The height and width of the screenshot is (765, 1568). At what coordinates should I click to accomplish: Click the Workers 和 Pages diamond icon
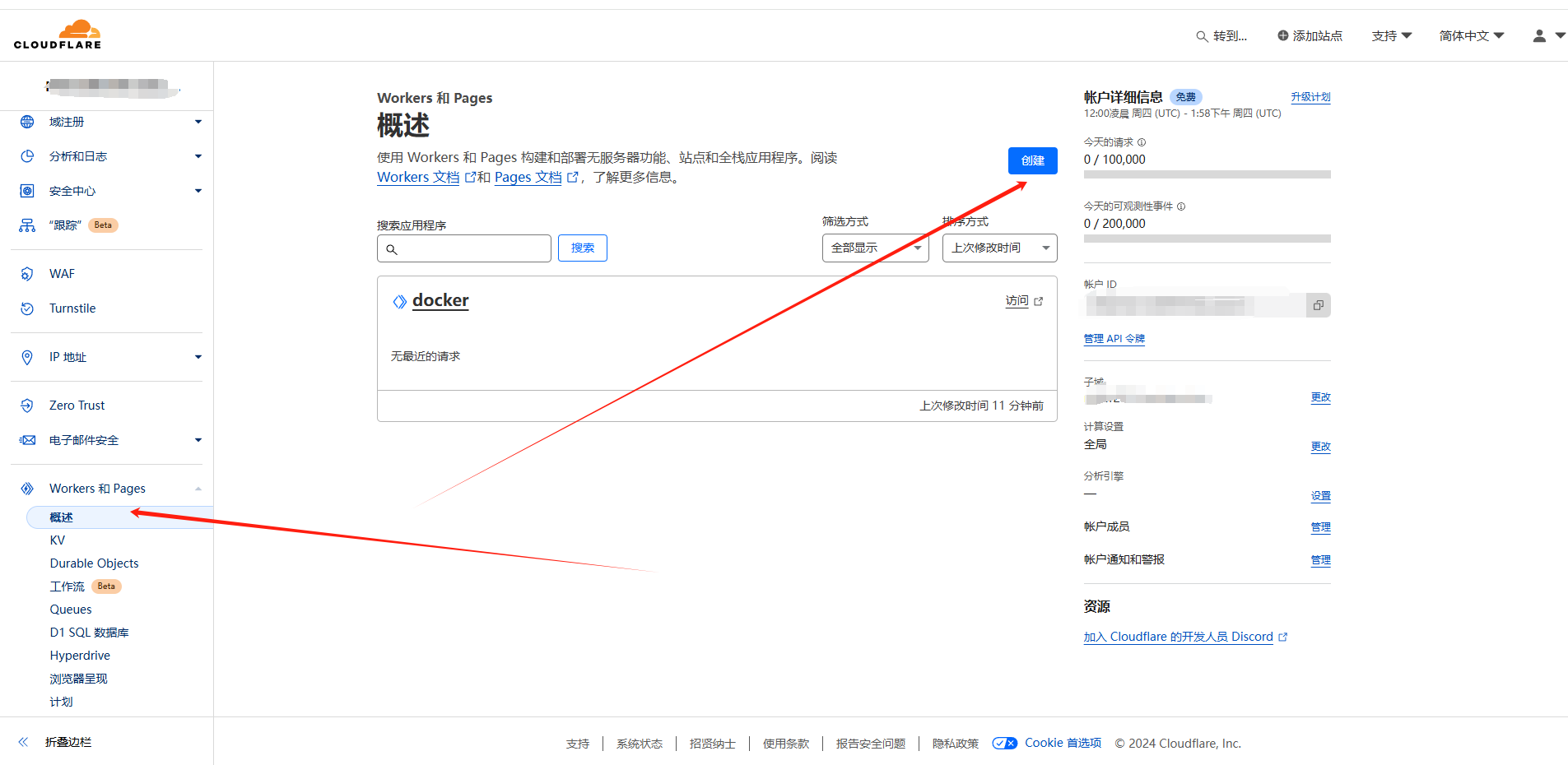[27, 489]
